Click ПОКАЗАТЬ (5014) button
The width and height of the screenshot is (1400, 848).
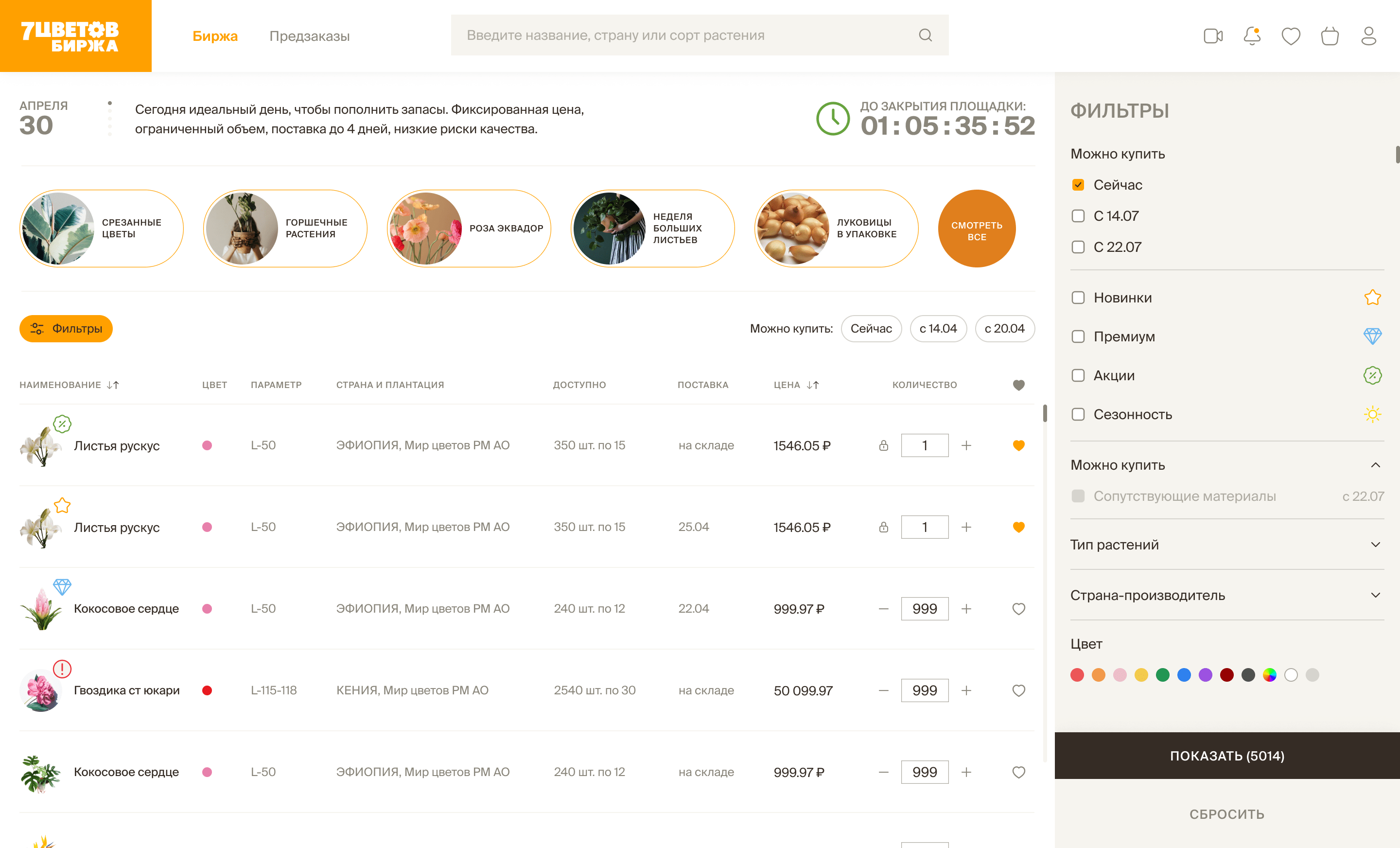coord(1227,755)
